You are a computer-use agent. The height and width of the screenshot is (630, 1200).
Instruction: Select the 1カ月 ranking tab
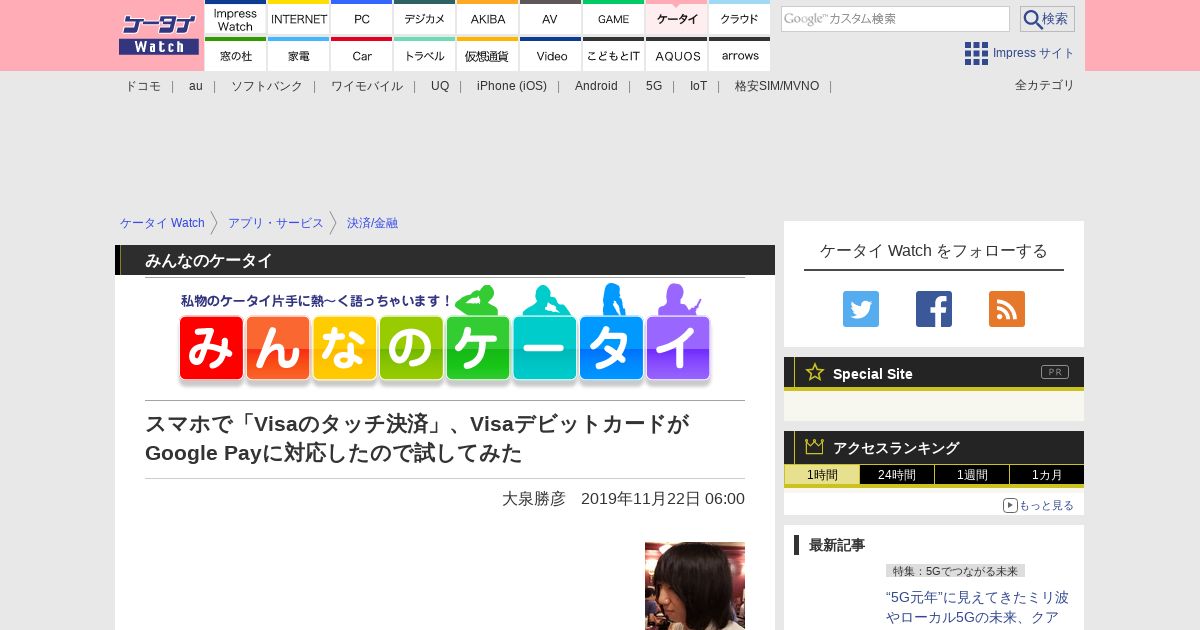point(1047,475)
